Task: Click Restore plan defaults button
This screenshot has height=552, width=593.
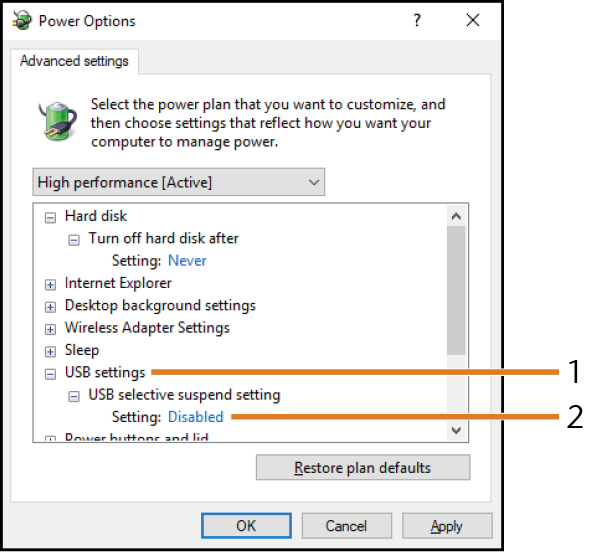Action: pos(363,467)
